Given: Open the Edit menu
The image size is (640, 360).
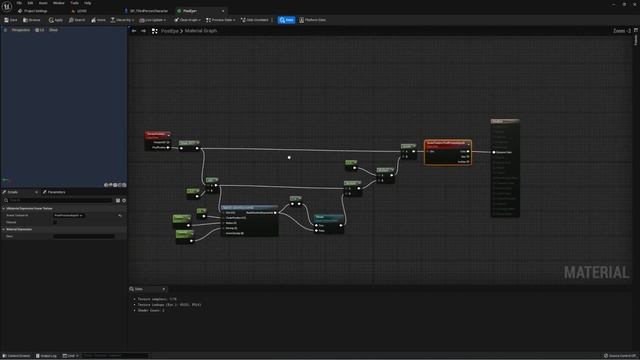Looking at the screenshot, I should (30, 3).
